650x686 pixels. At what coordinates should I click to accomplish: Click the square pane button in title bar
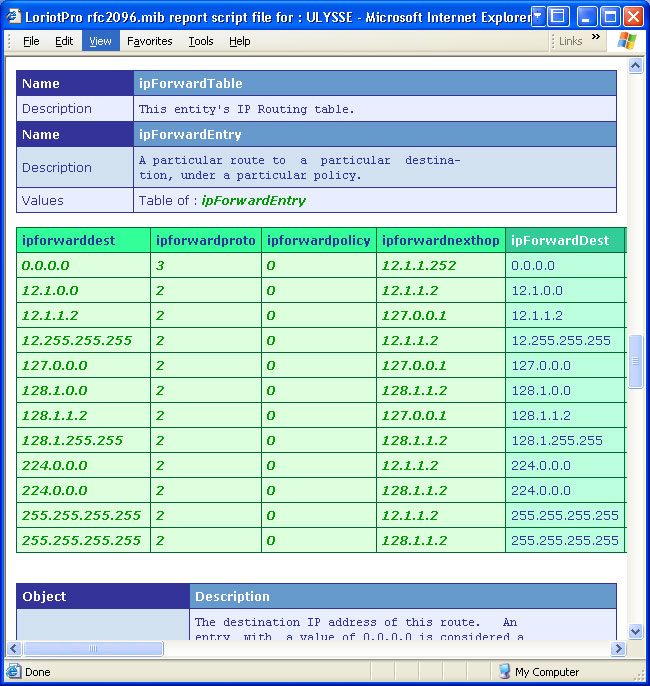click(559, 17)
